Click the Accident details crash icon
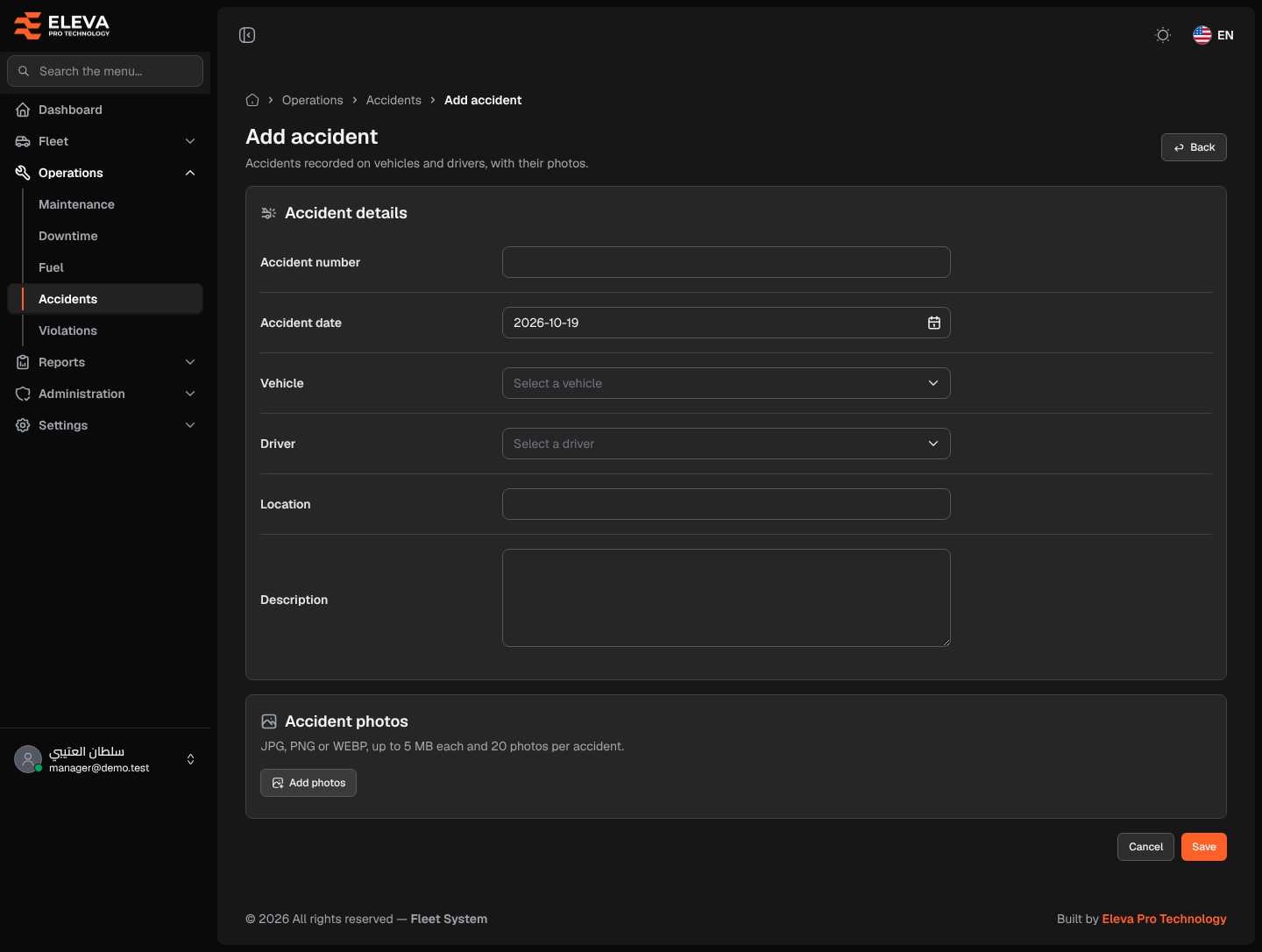Screen dimensions: 1262x952 269,213
